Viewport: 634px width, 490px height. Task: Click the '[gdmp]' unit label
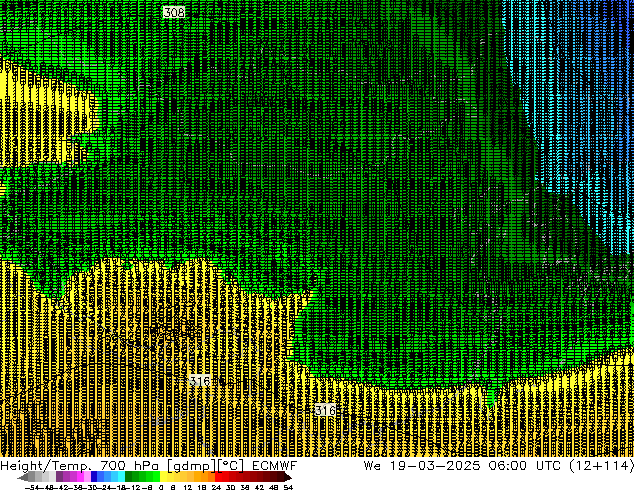tap(192, 466)
